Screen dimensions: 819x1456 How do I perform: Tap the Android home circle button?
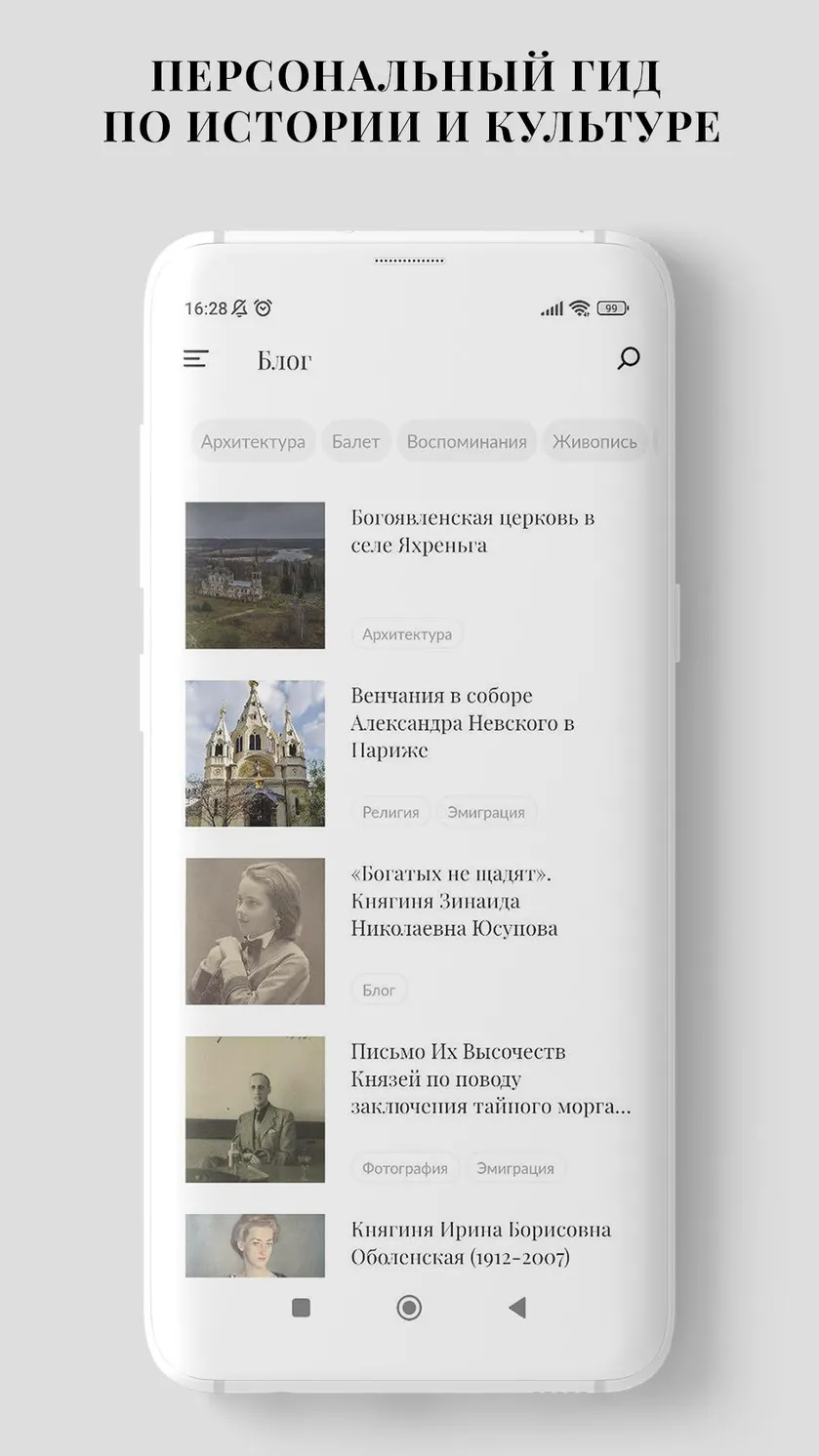(x=409, y=1308)
